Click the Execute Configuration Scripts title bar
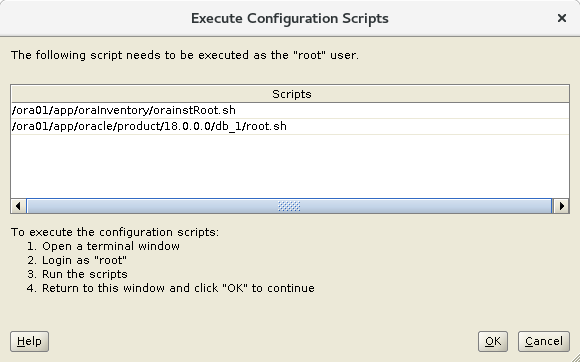Image resolution: width=580 pixels, height=362 pixels. point(290,18)
